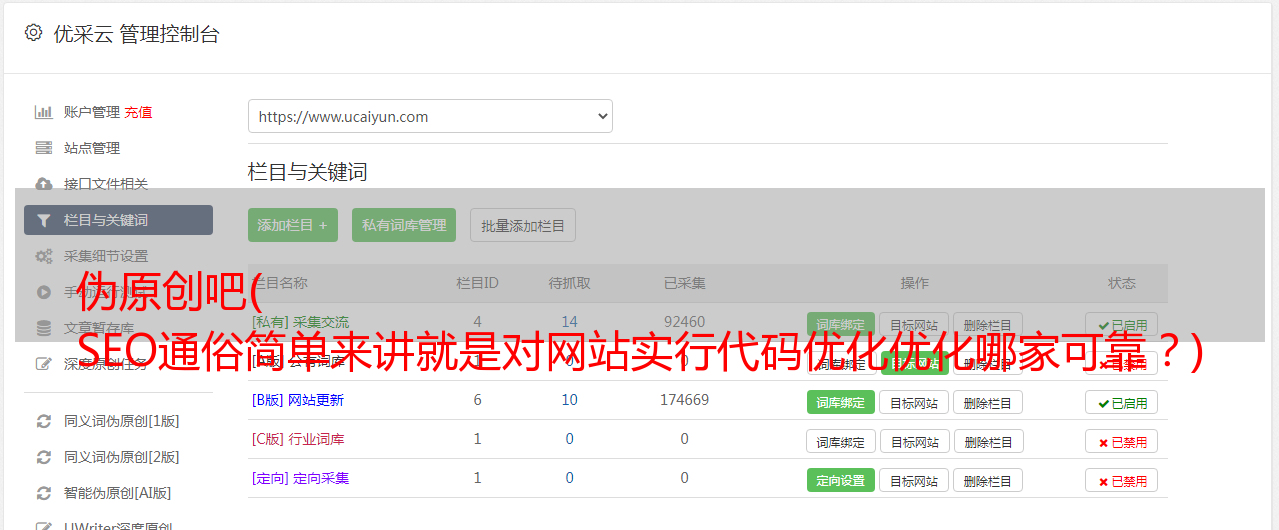Open 同义词伪原创[2版] tool
1279x530 pixels.
pos(122,457)
